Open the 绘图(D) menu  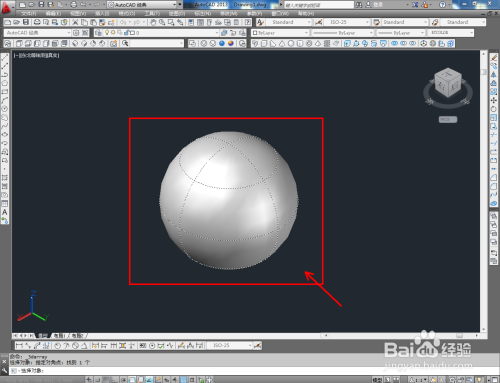pos(177,14)
